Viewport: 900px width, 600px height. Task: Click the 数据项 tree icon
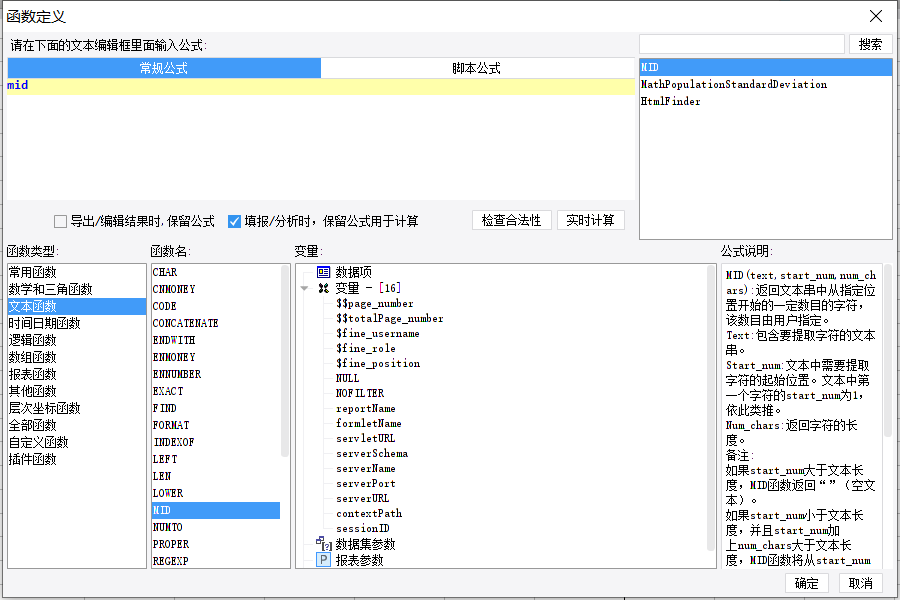click(324, 272)
